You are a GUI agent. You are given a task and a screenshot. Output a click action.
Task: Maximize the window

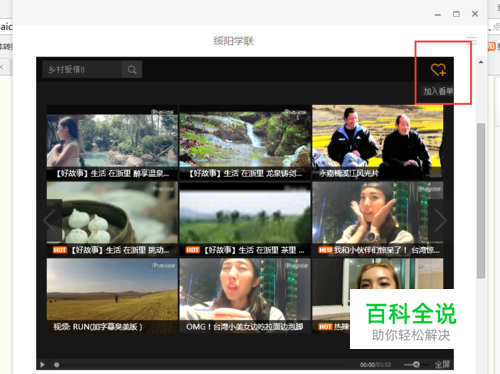click(456, 14)
